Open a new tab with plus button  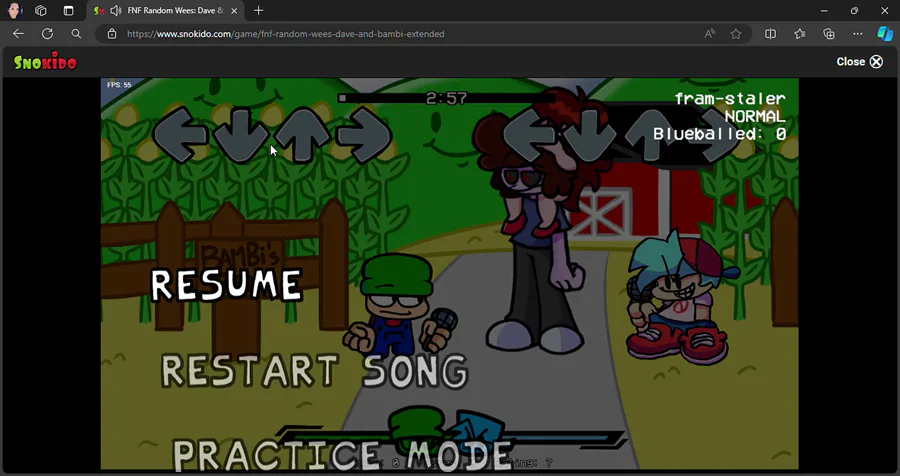pos(258,10)
